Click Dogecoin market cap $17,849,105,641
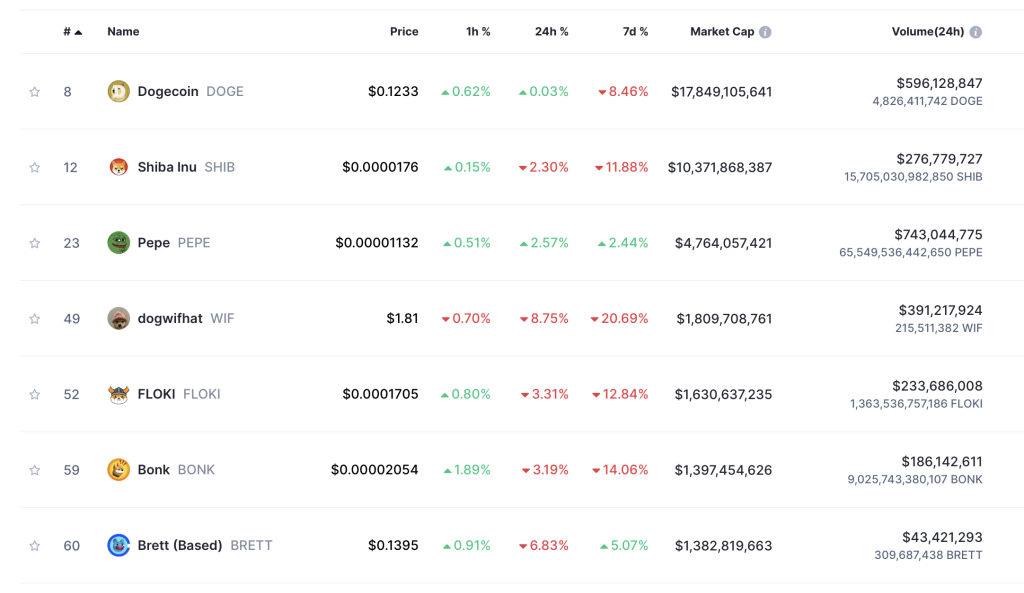 point(722,92)
